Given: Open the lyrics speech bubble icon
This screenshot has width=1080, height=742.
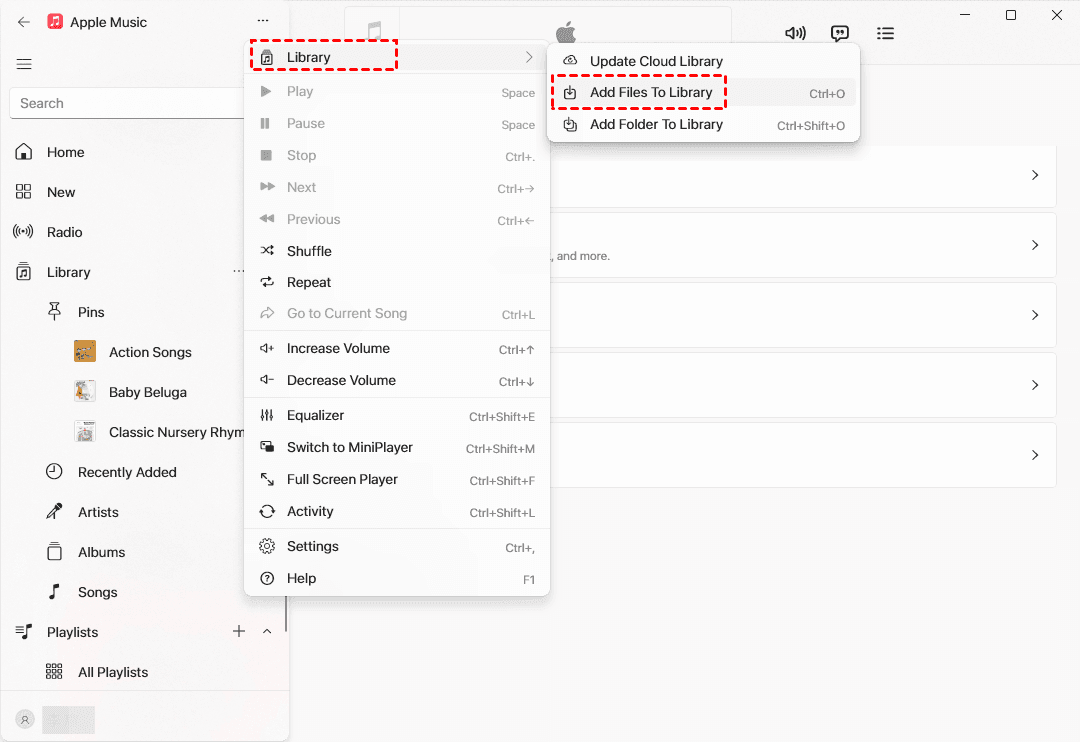Looking at the screenshot, I should (x=840, y=33).
